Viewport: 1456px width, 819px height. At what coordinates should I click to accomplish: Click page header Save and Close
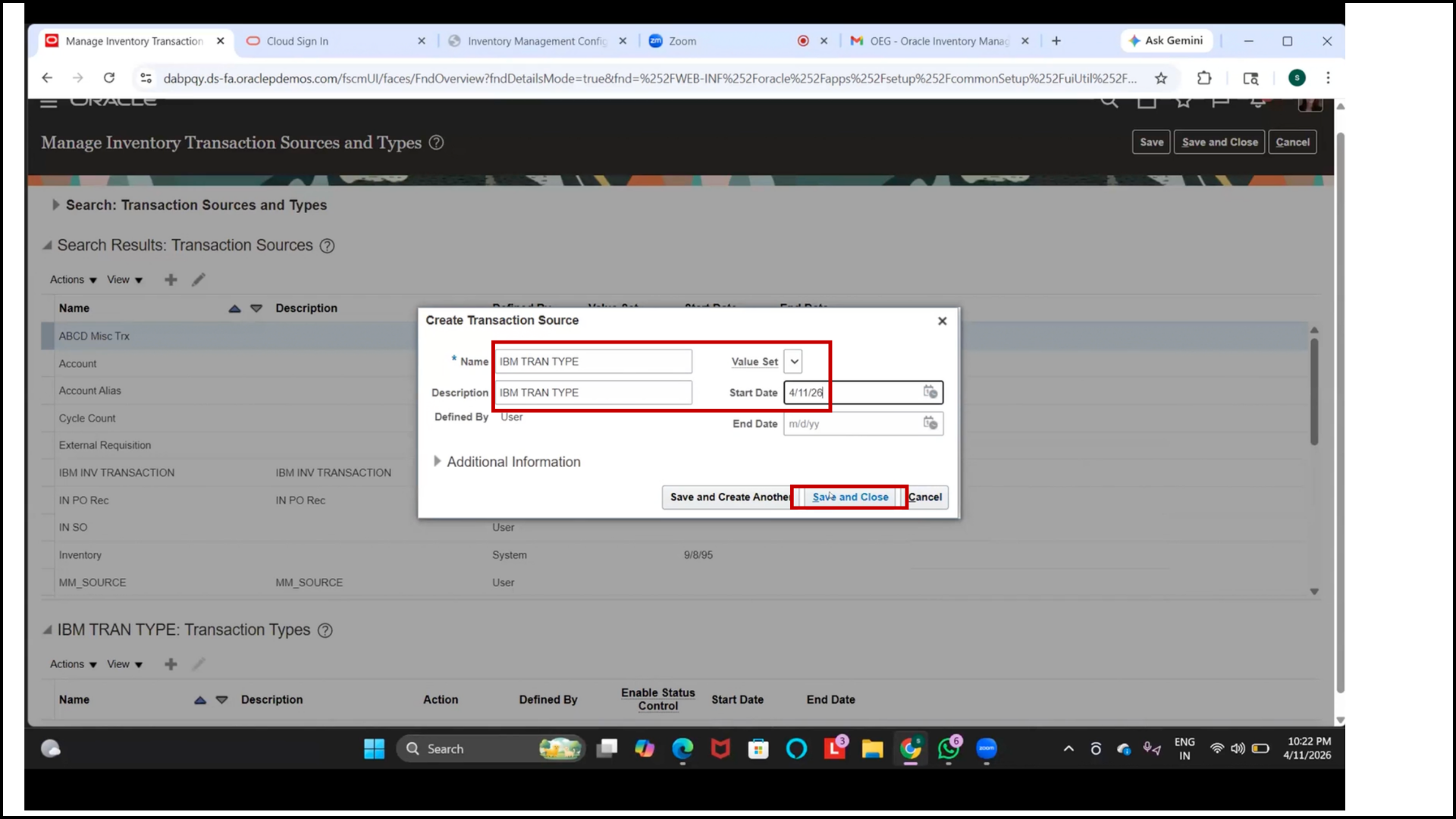pyautogui.click(x=1219, y=142)
